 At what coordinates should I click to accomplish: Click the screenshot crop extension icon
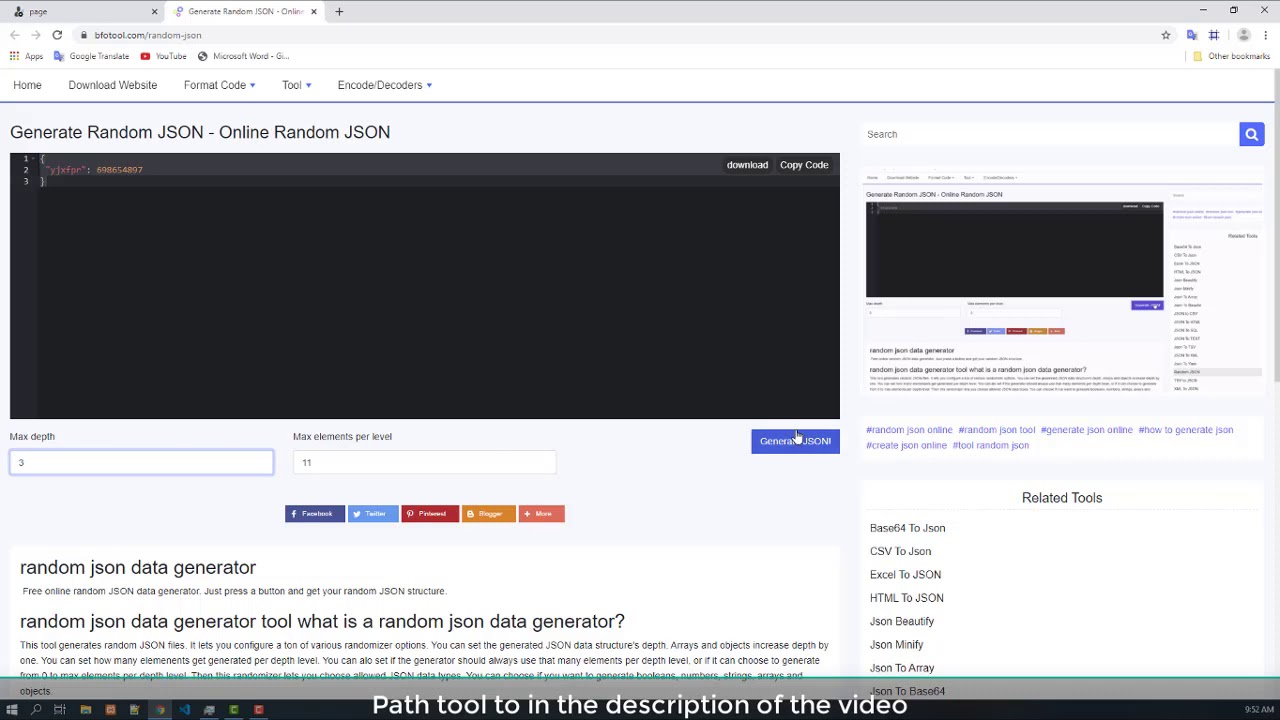coord(1214,35)
